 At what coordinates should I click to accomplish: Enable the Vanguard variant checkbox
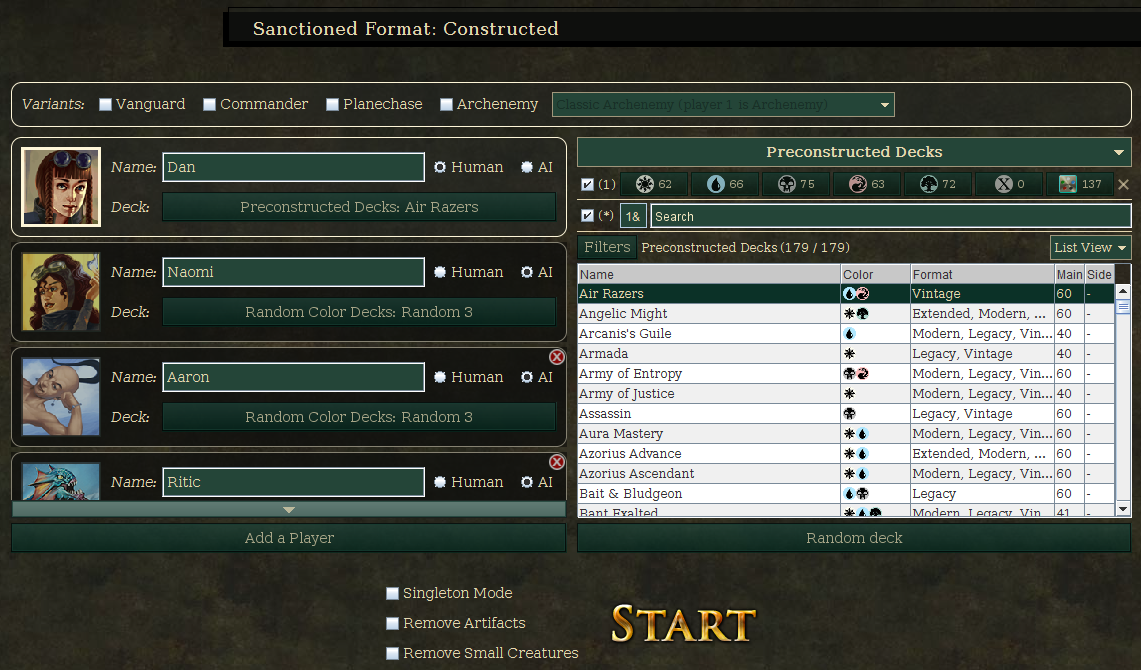coord(106,105)
